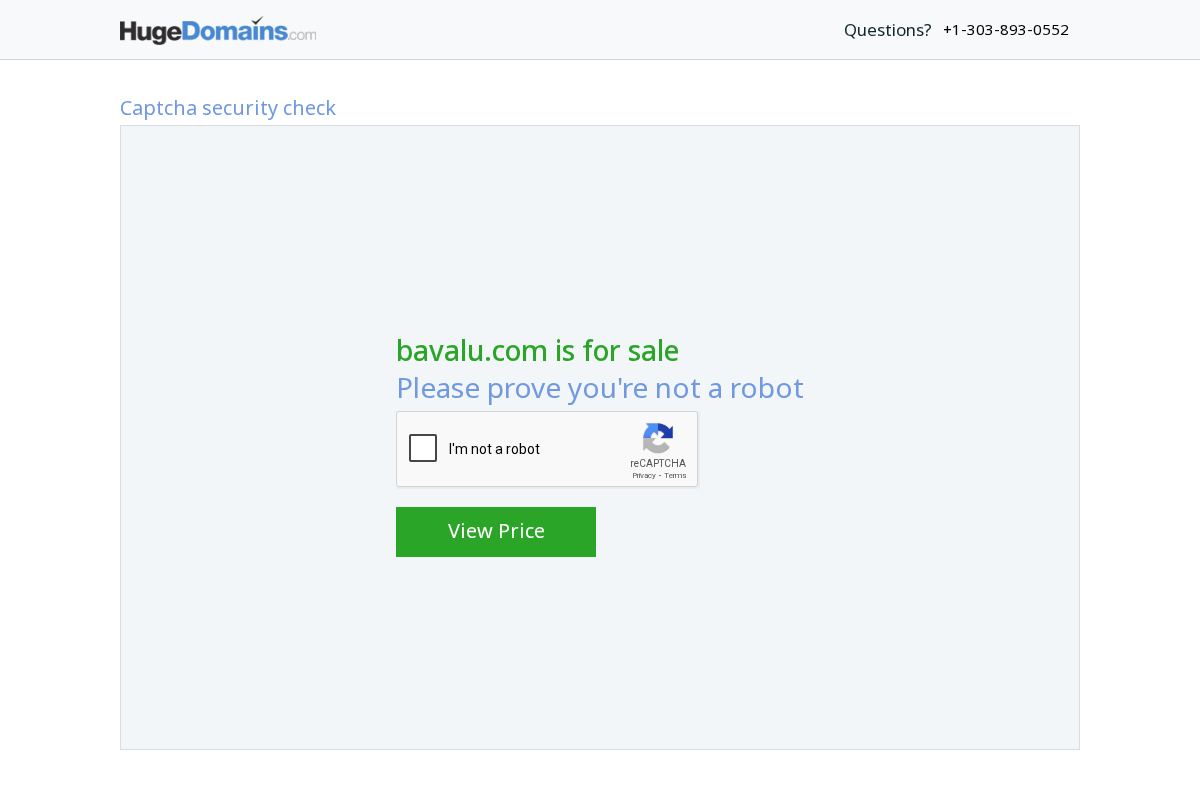Click the page header bar
The height and width of the screenshot is (800, 1200).
600,29
